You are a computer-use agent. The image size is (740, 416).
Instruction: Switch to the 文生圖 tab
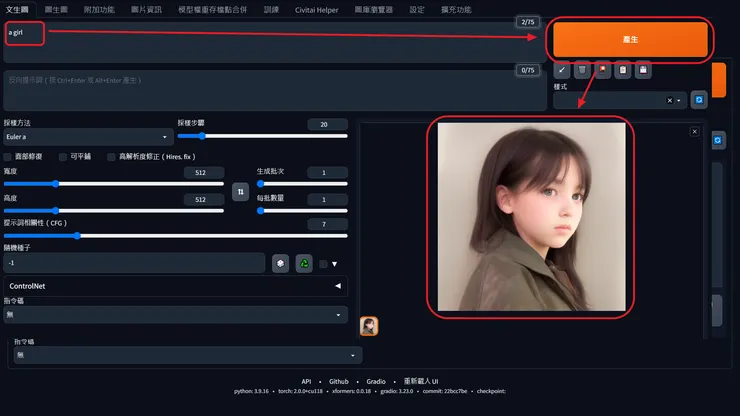pos(17,9)
